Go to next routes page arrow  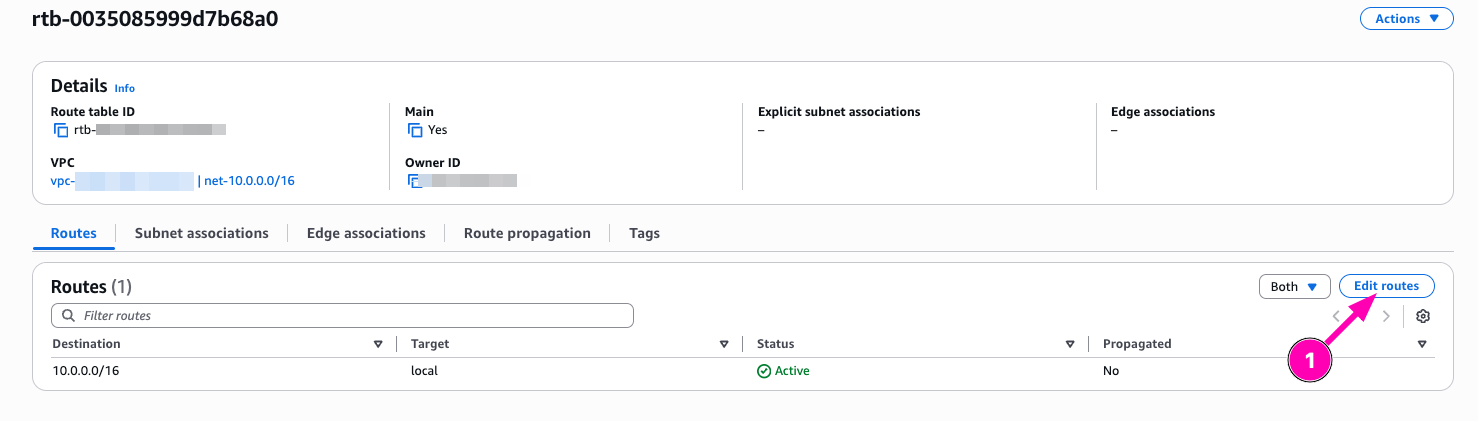(x=1386, y=316)
